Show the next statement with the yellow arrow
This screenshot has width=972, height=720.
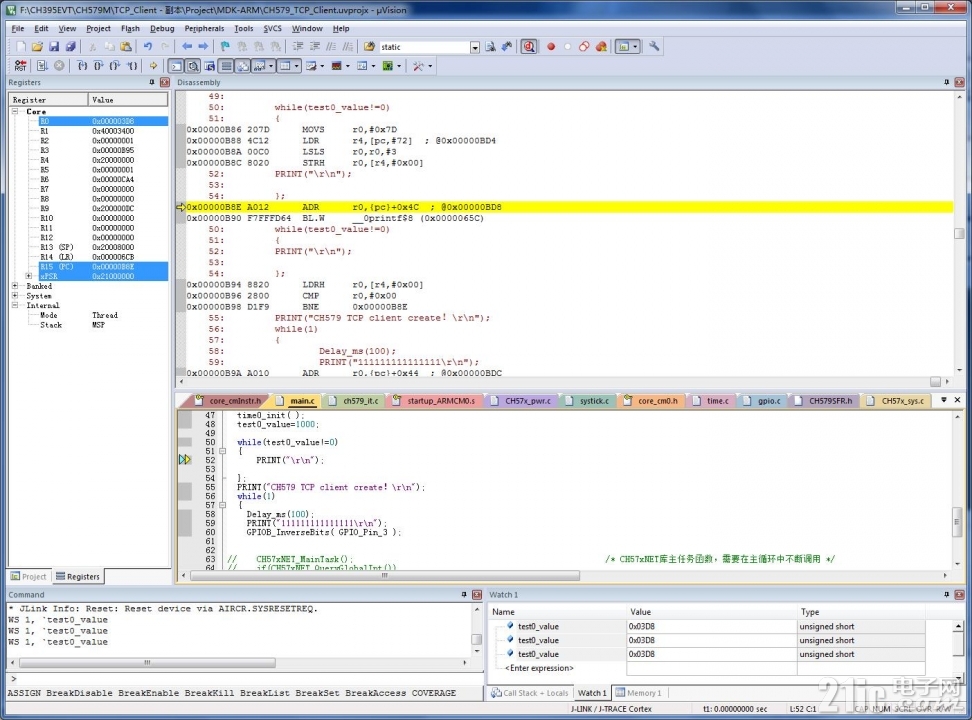coord(153,66)
